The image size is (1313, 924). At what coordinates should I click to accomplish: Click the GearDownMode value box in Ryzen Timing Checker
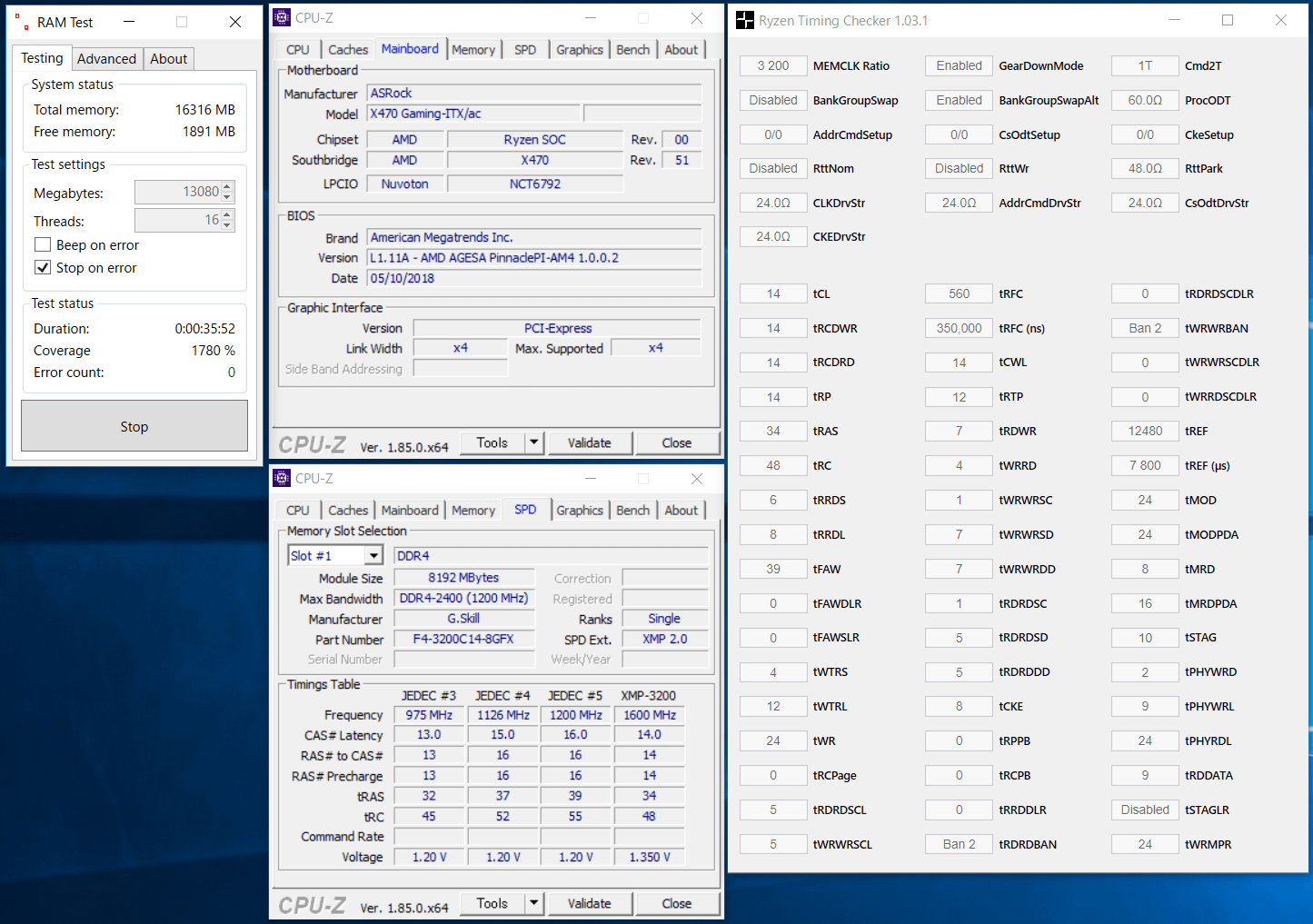959,65
